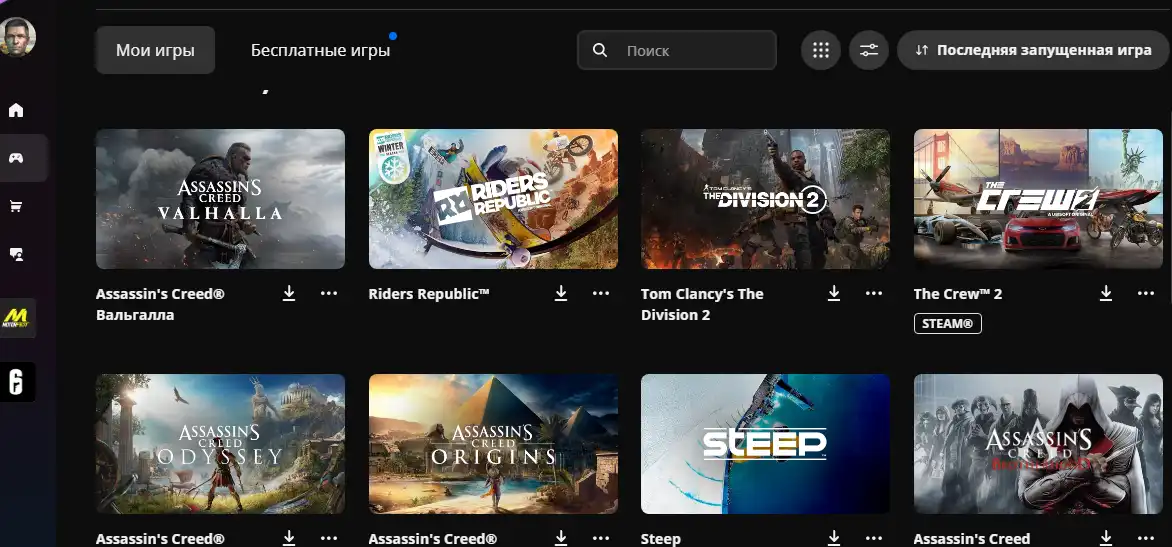Switch to grid view layout

821,50
